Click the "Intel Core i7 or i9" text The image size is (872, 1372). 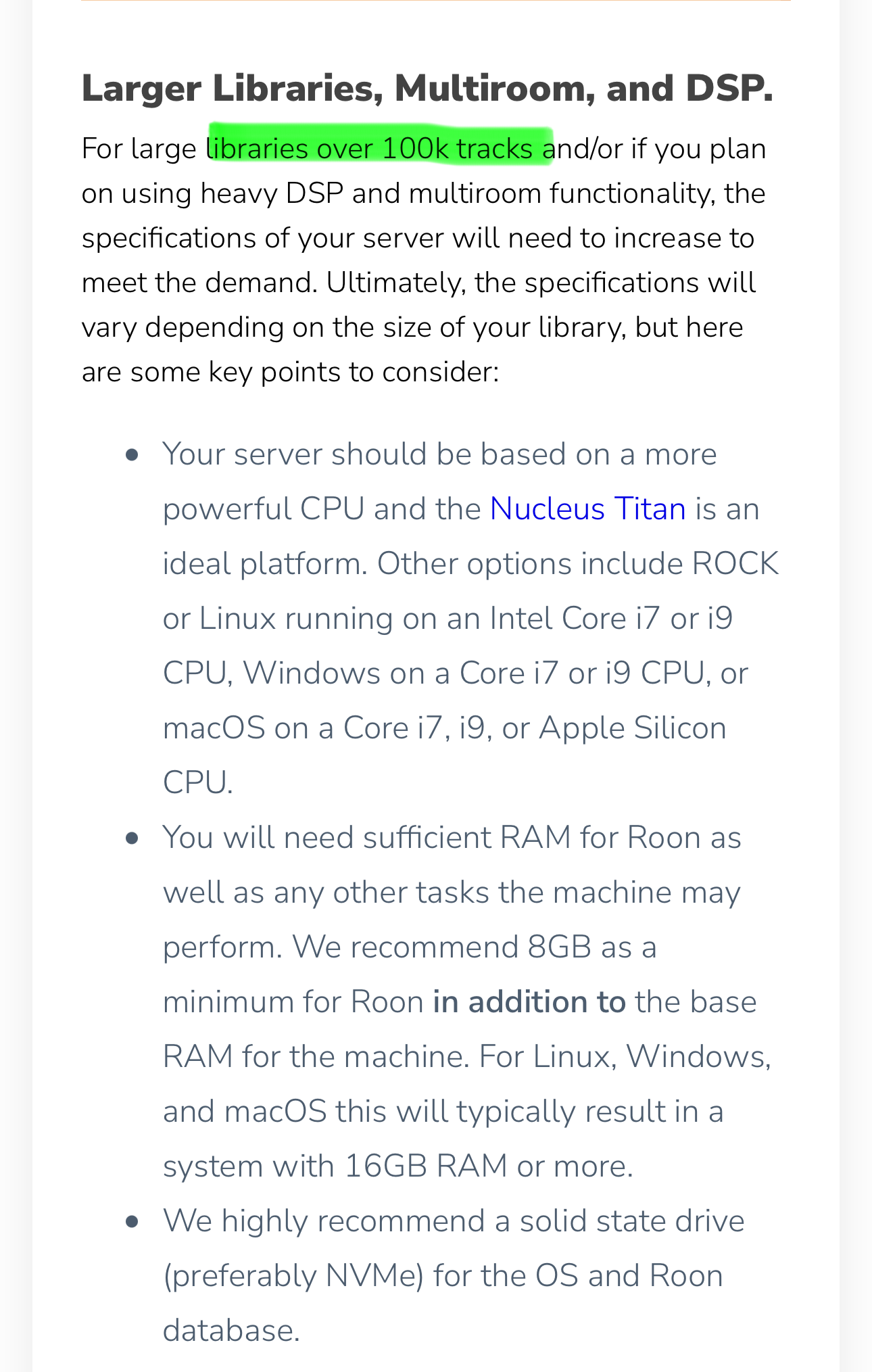[611, 619]
